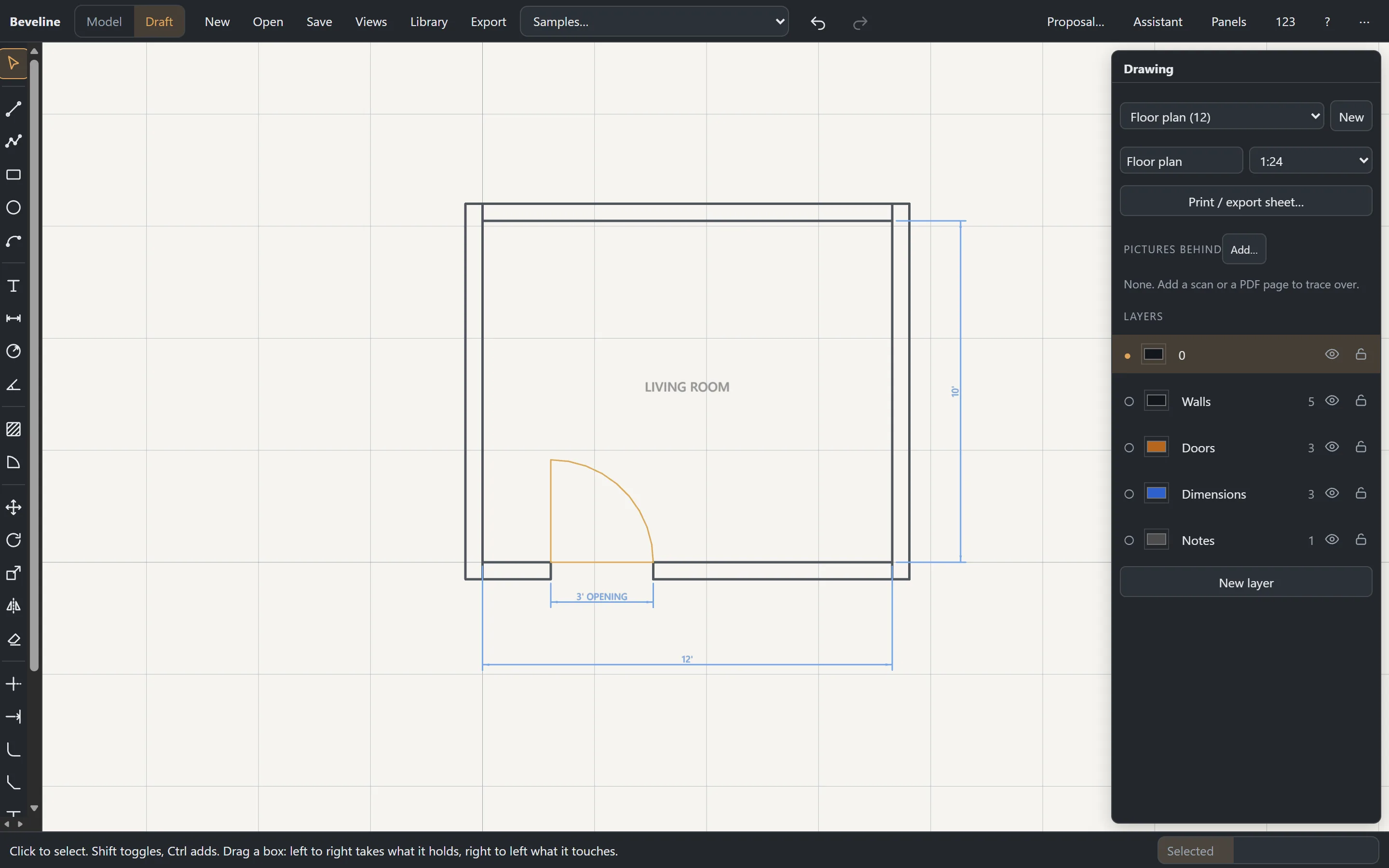1389x868 pixels.
Task: Click the New layer button
Action: click(x=1245, y=583)
